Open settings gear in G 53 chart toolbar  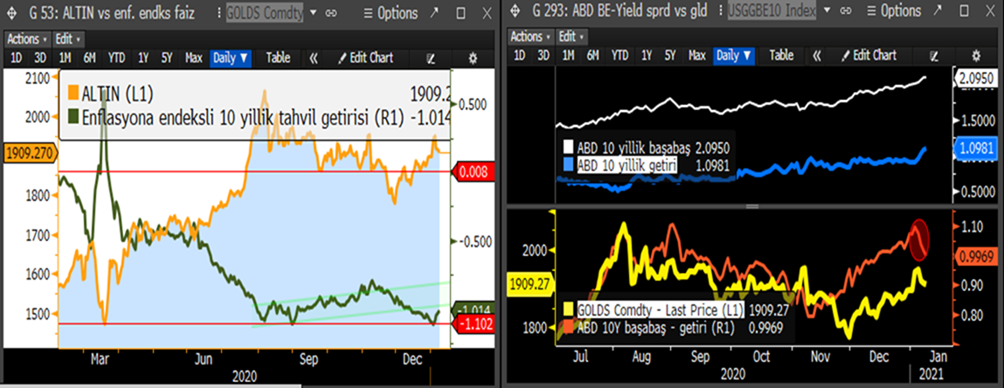pyautogui.click(x=473, y=58)
